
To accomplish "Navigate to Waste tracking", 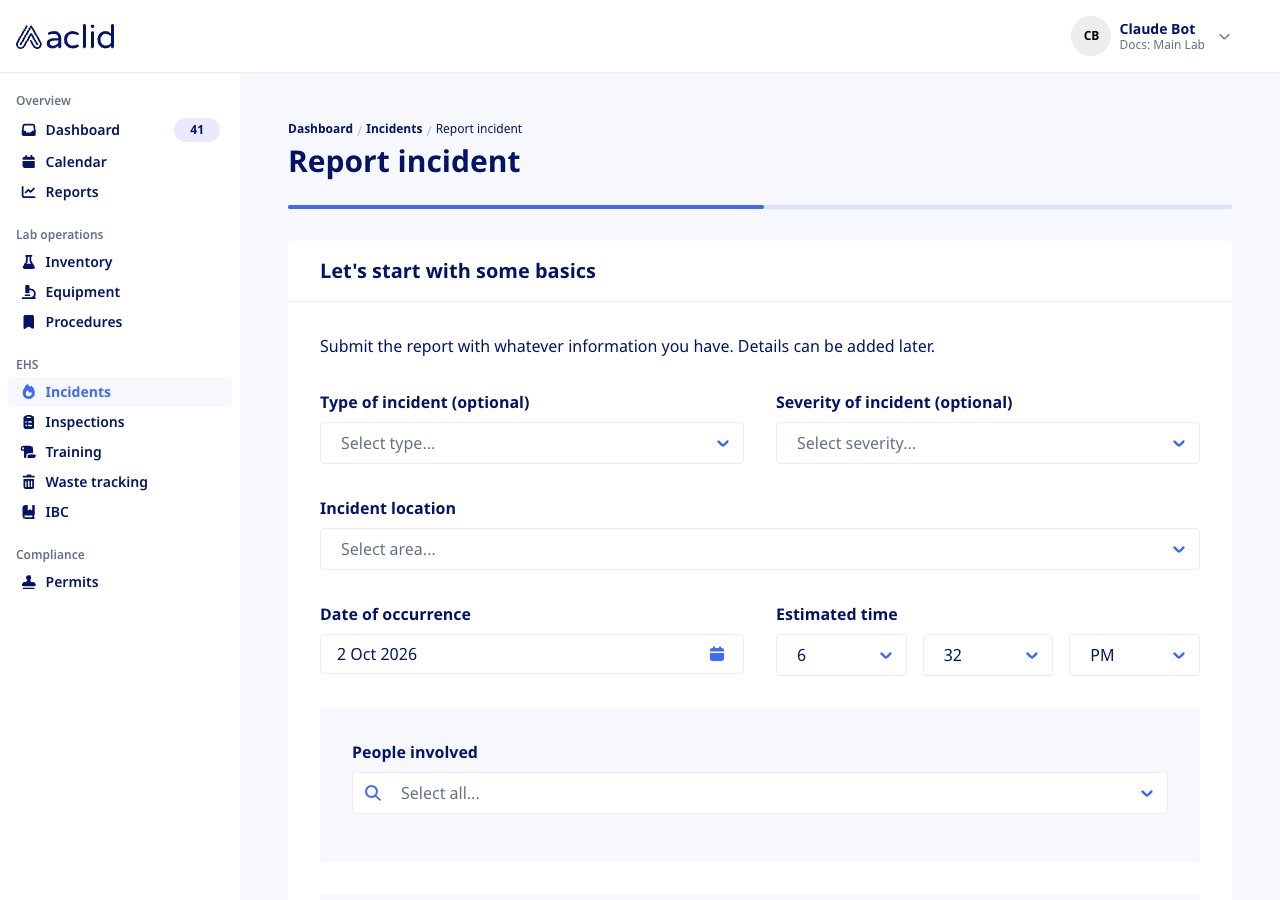I will tap(120, 482).
